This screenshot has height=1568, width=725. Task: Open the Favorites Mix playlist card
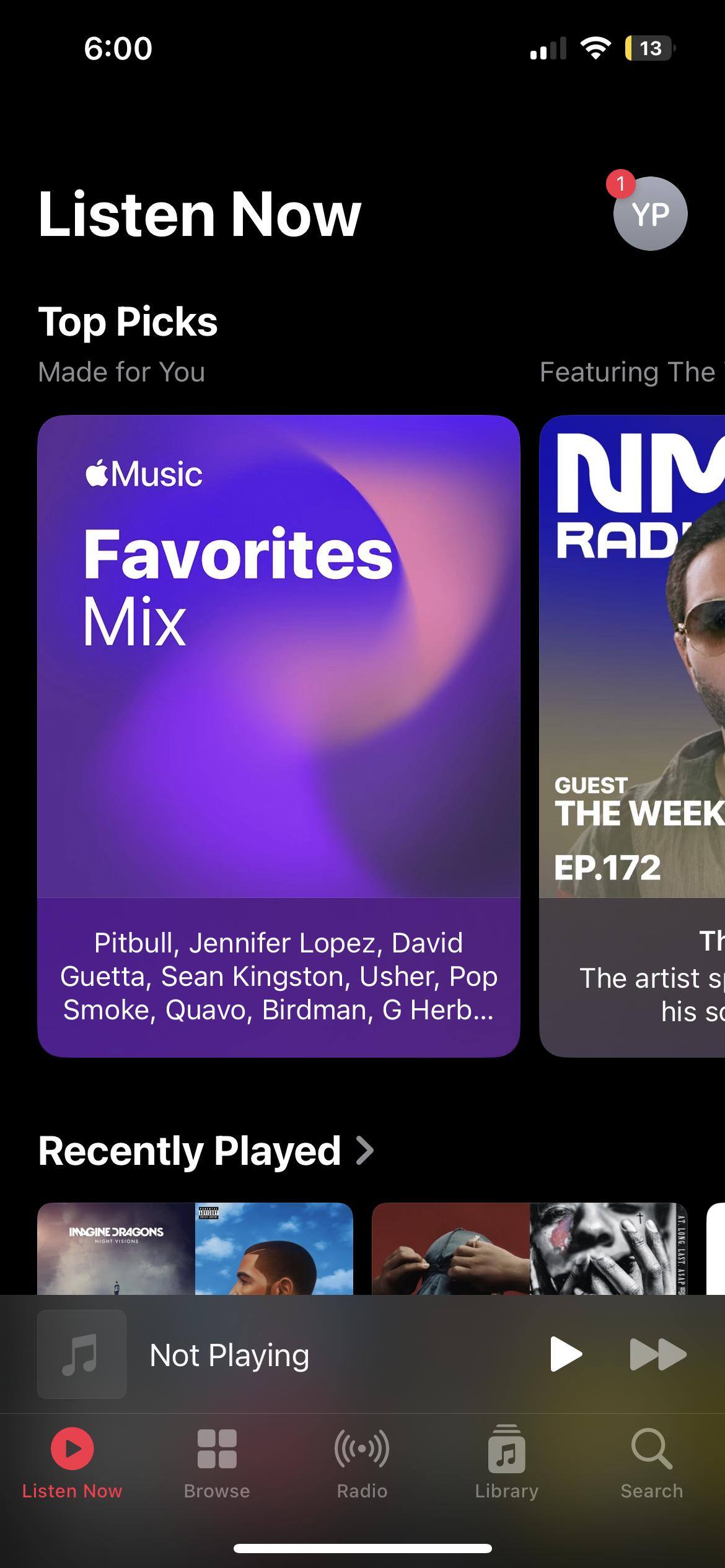279,736
